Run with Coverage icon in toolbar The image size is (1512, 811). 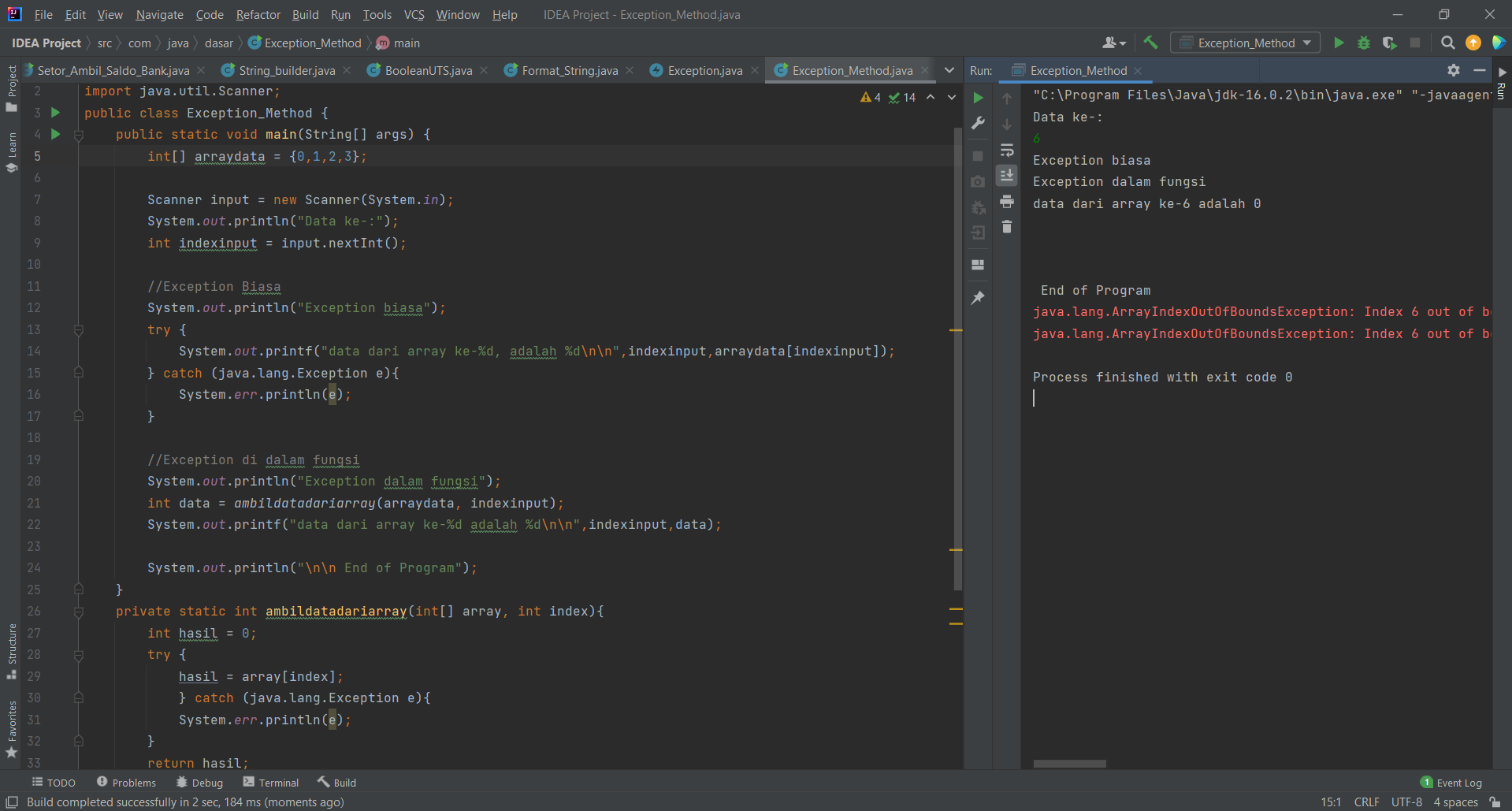click(1389, 43)
